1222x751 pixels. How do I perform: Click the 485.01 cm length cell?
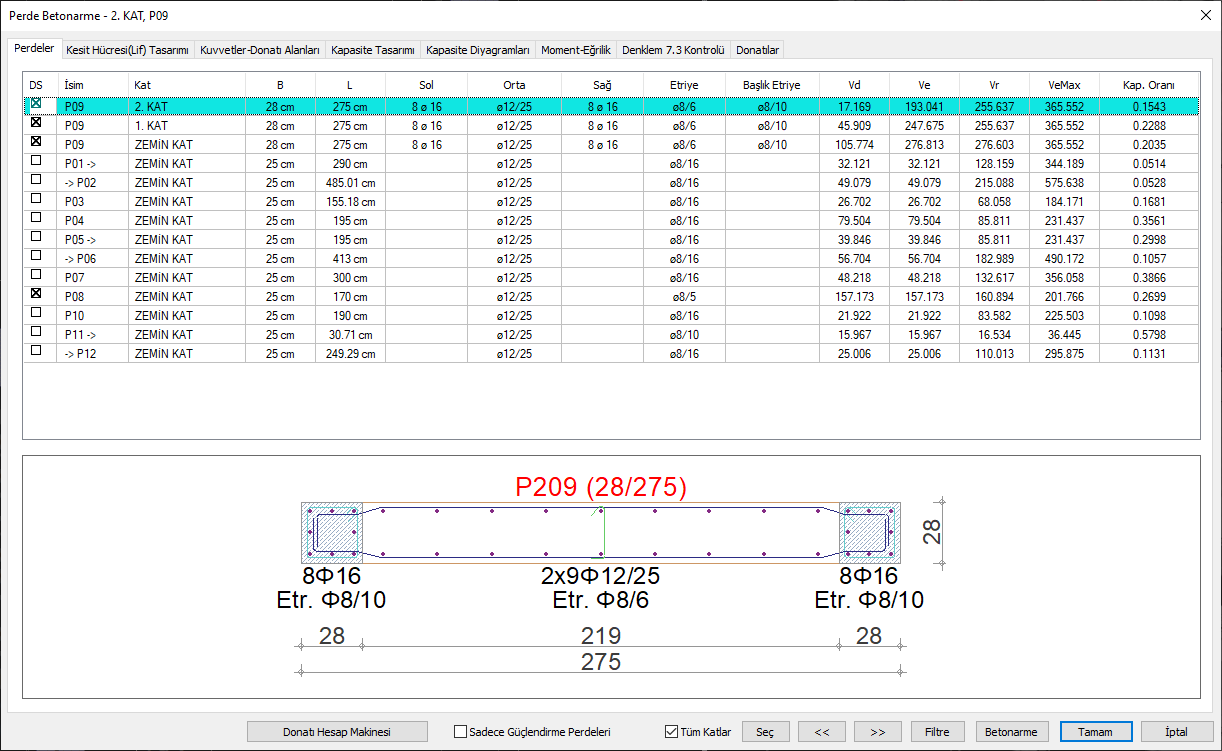tap(351, 183)
